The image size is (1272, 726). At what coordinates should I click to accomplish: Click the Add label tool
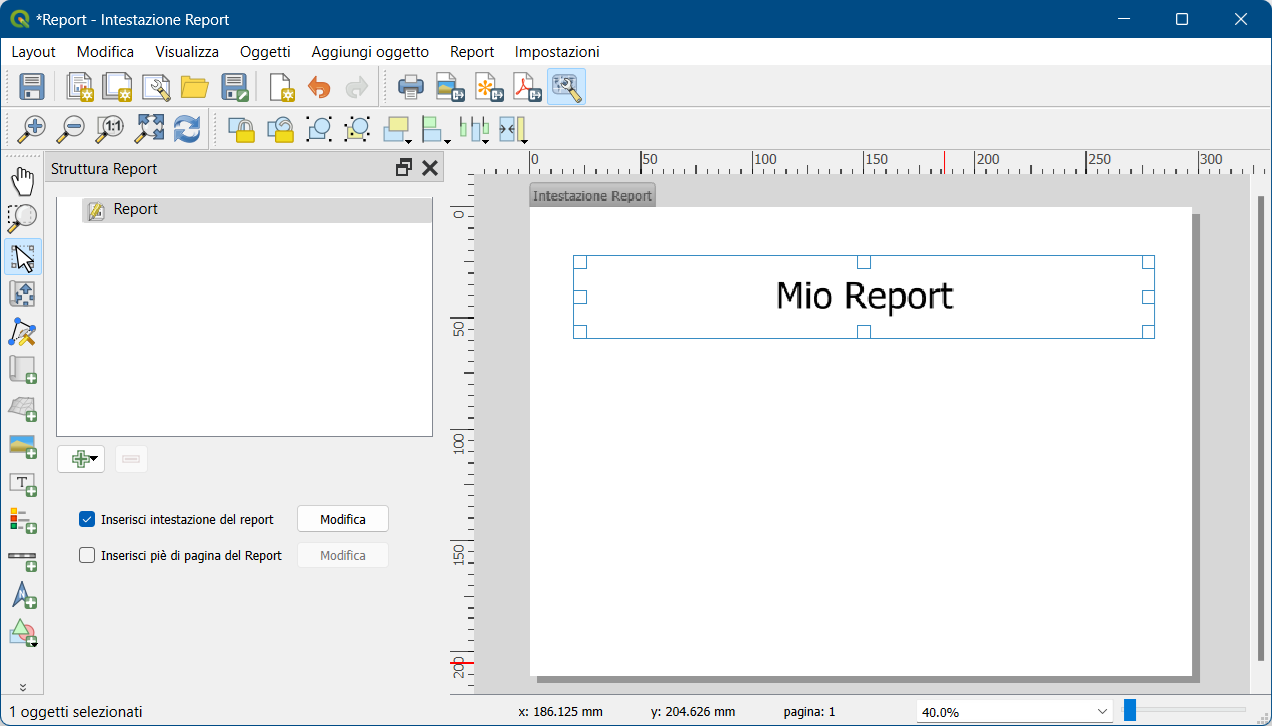(x=22, y=484)
